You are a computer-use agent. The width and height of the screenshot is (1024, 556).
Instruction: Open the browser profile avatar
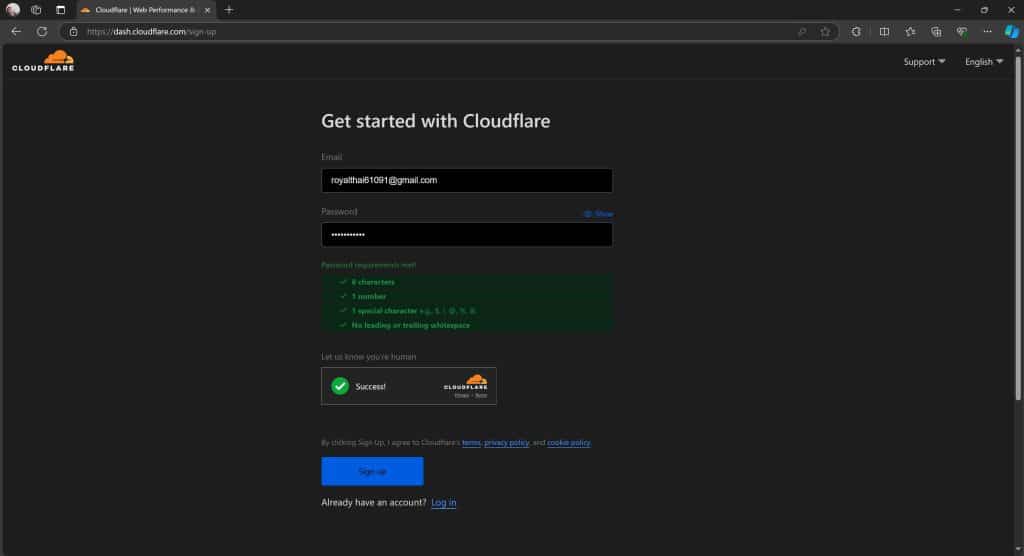click(x=12, y=10)
